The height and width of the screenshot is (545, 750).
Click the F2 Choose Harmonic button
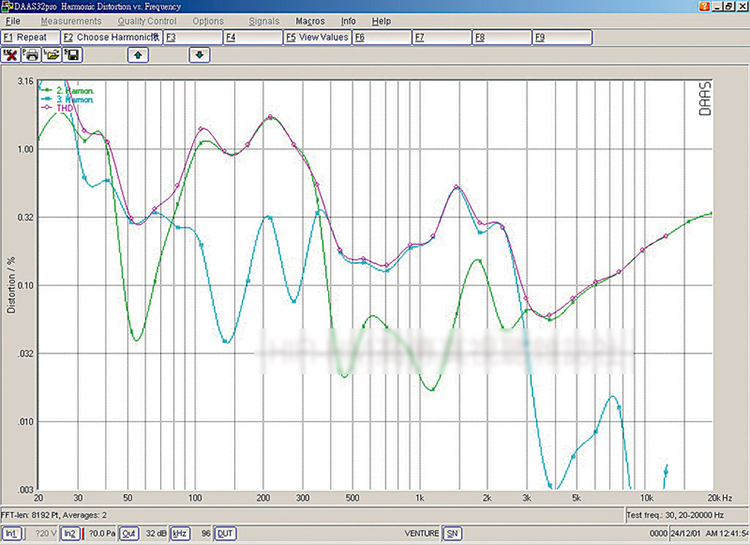pyautogui.click(x=111, y=37)
